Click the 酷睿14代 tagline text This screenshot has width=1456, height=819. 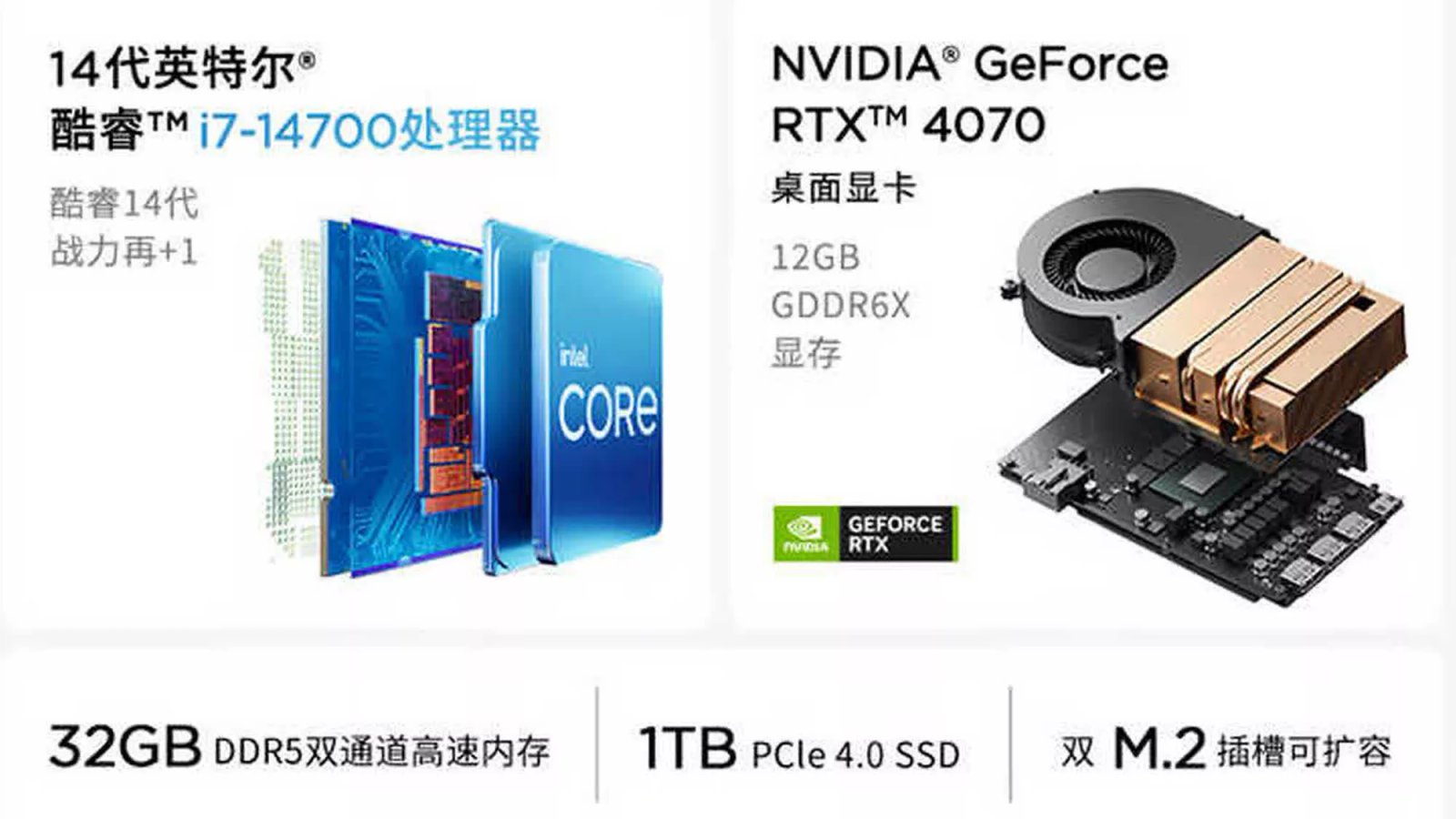[x=124, y=203]
